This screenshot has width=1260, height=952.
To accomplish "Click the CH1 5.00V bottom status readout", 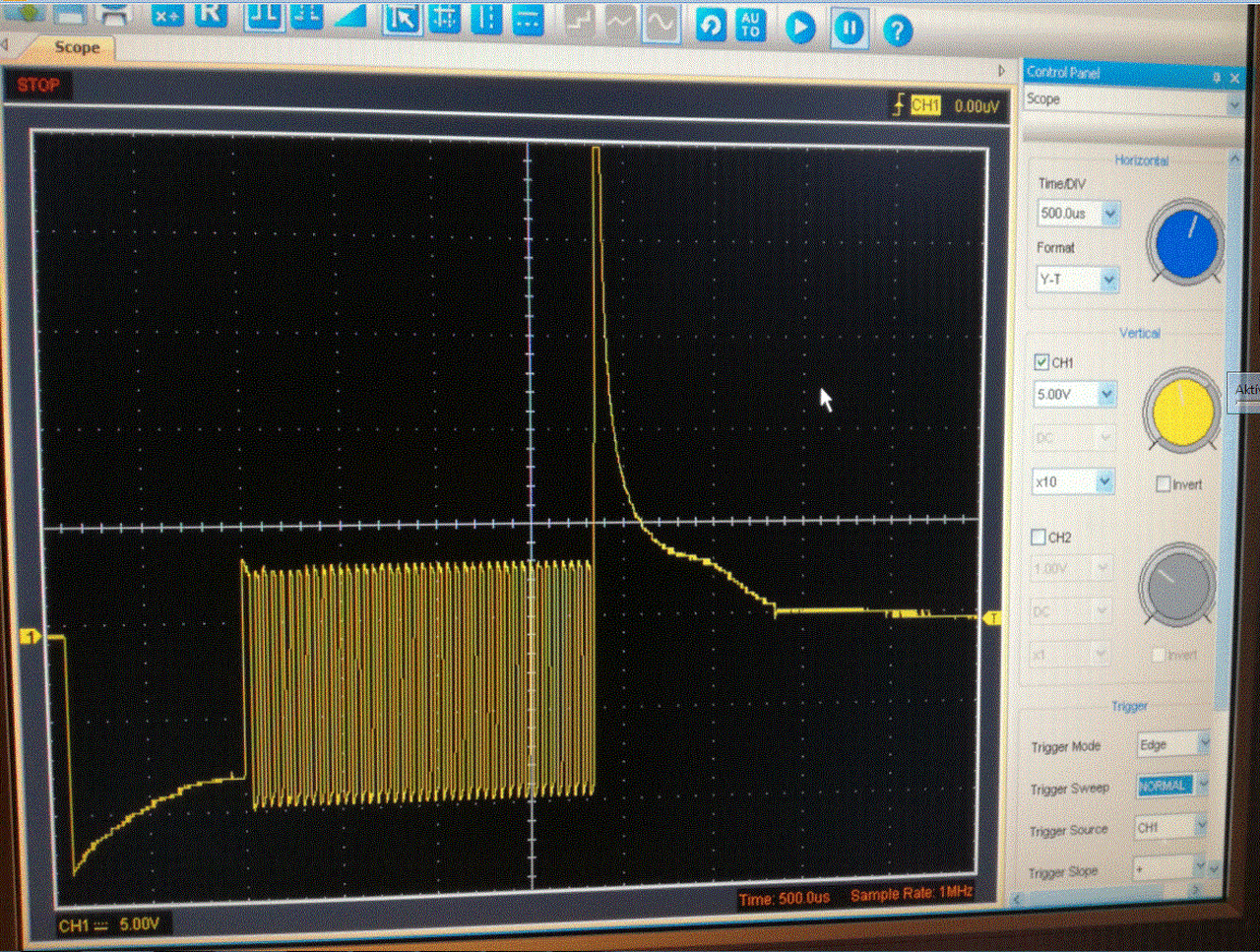I will (108, 924).
